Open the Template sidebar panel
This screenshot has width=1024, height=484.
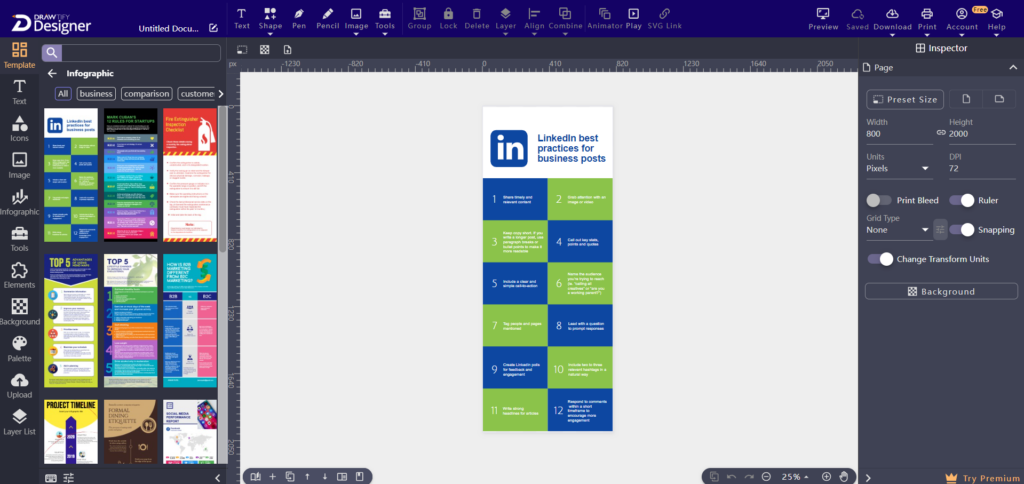point(20,56)
